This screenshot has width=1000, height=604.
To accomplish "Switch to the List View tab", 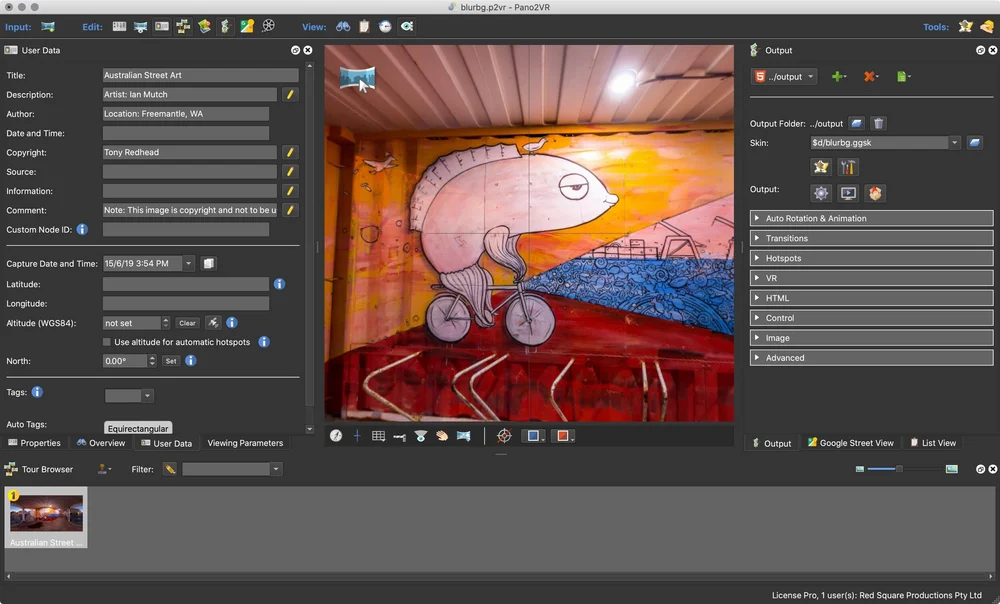I will (x=933, y=443).
